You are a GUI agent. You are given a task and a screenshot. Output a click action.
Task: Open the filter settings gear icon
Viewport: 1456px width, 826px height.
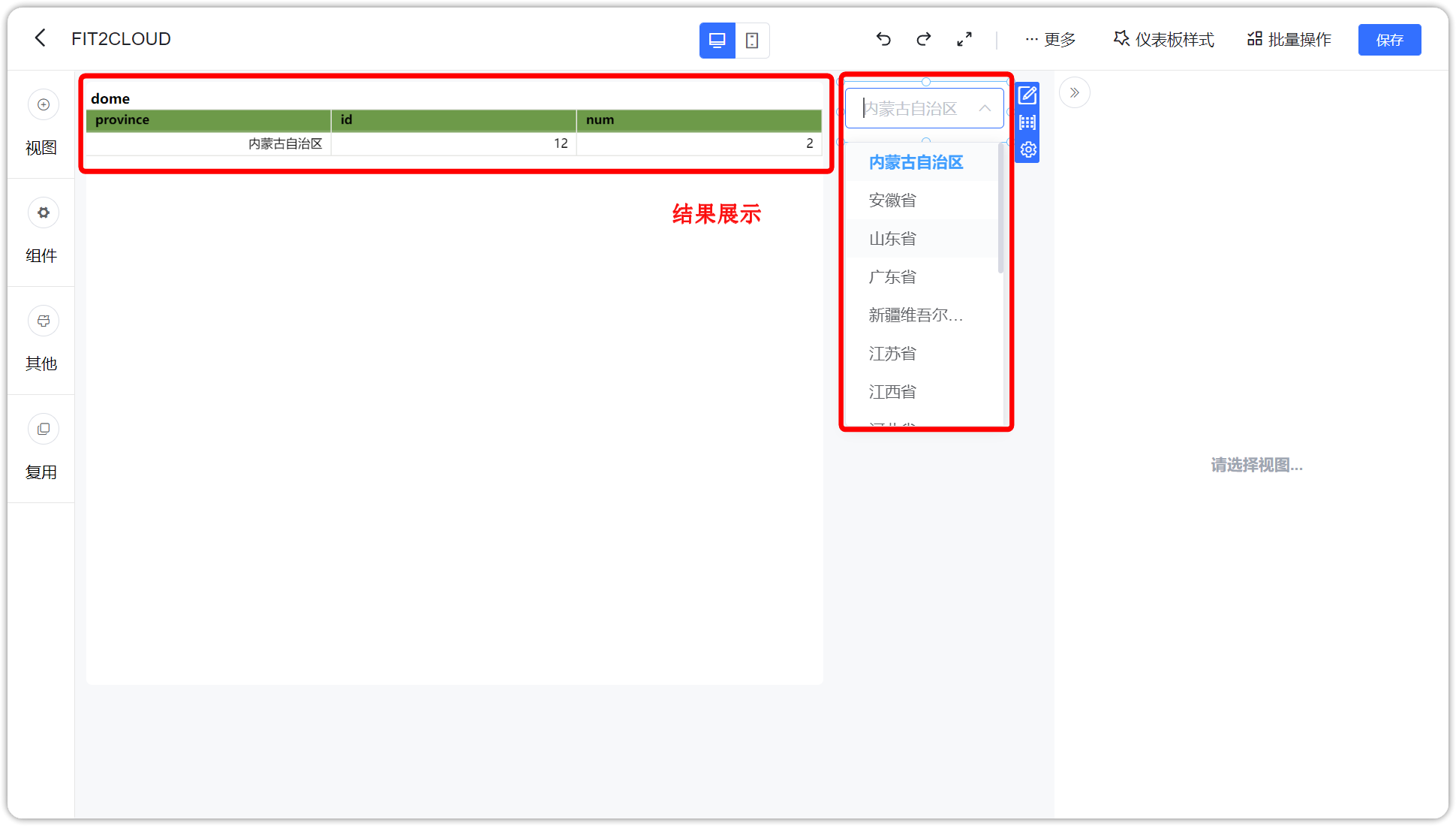click(1027, 149)
